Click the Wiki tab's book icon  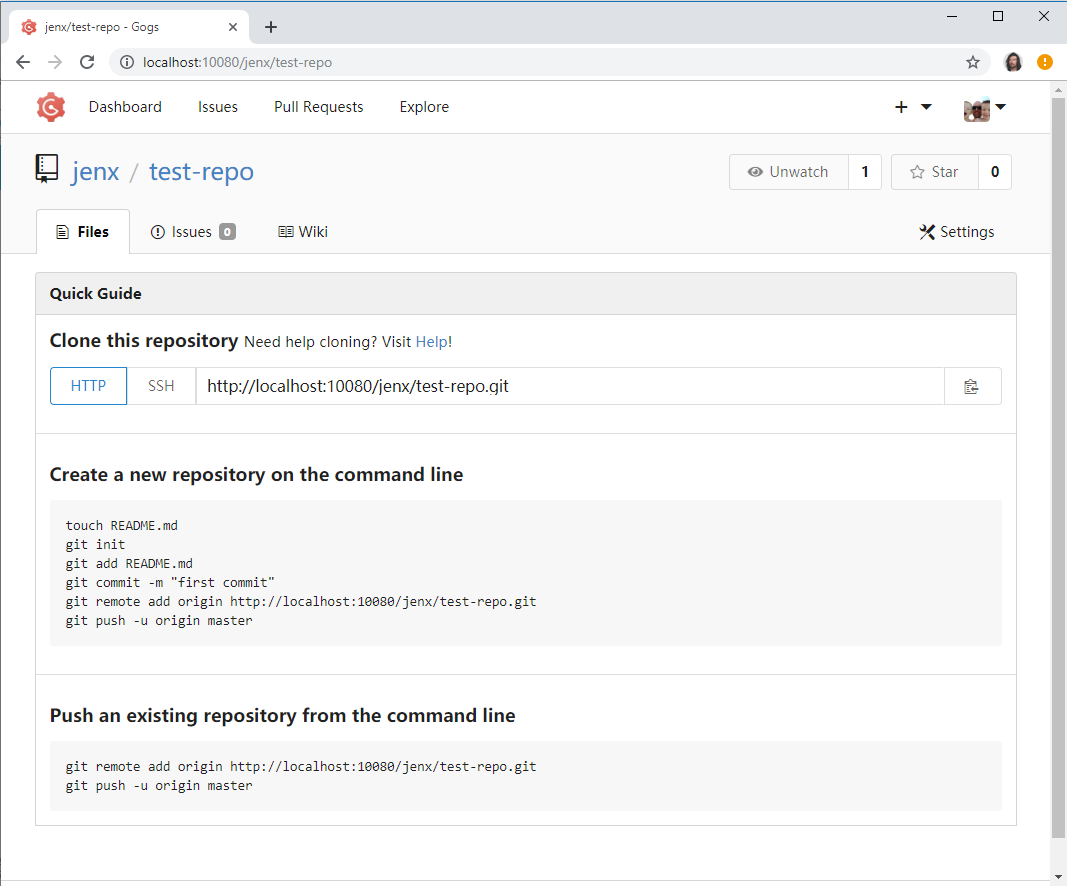[x=285, y=231]
